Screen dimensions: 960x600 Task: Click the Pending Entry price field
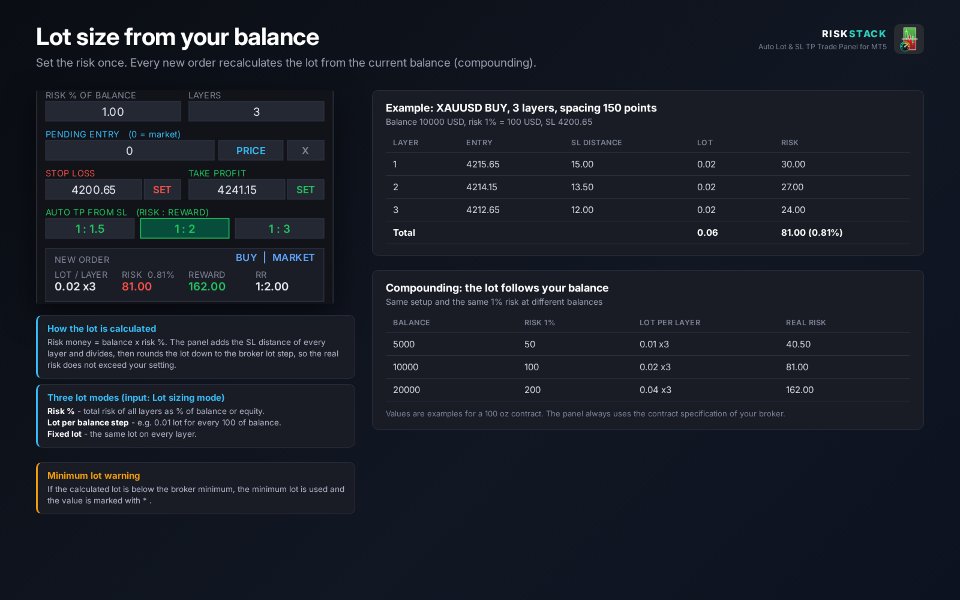pos(130,151)
